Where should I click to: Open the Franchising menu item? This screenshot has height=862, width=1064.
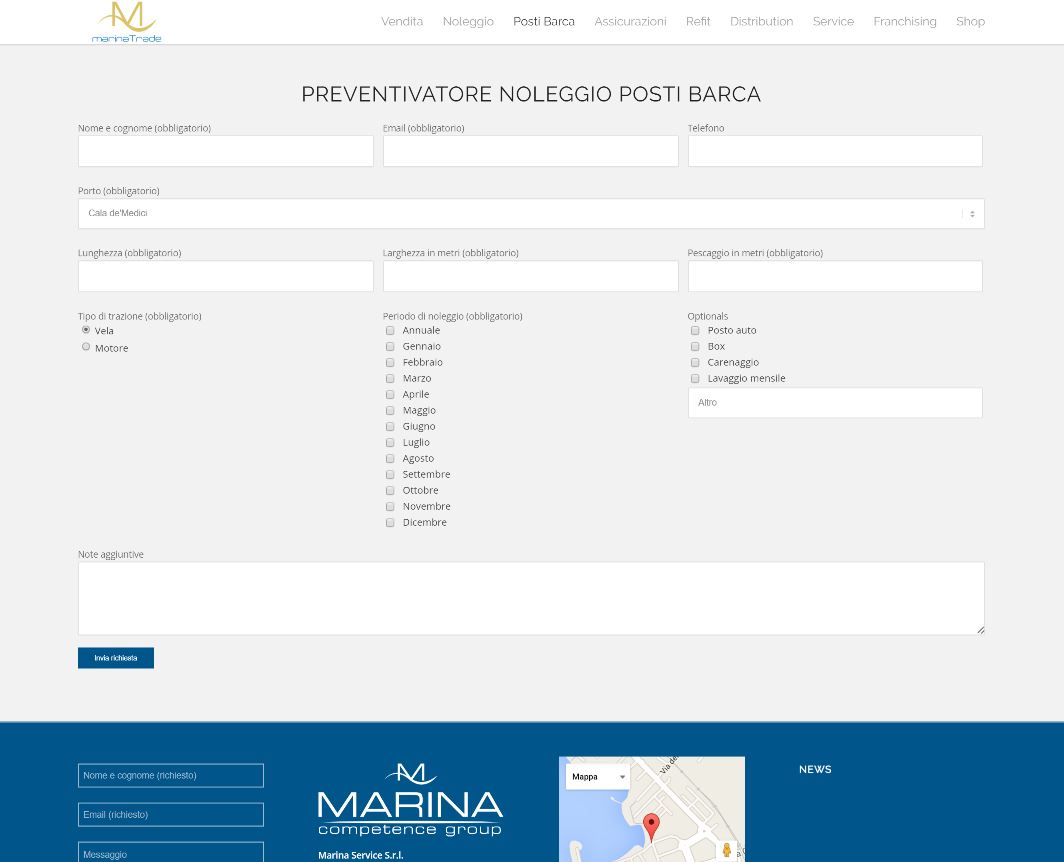click(905, 22)
